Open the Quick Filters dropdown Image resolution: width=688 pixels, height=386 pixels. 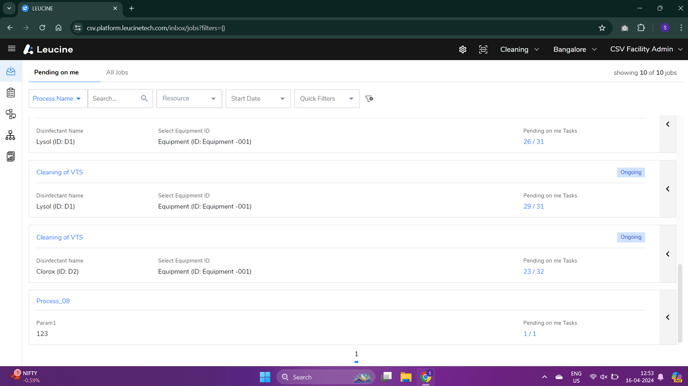coord(326,99)
